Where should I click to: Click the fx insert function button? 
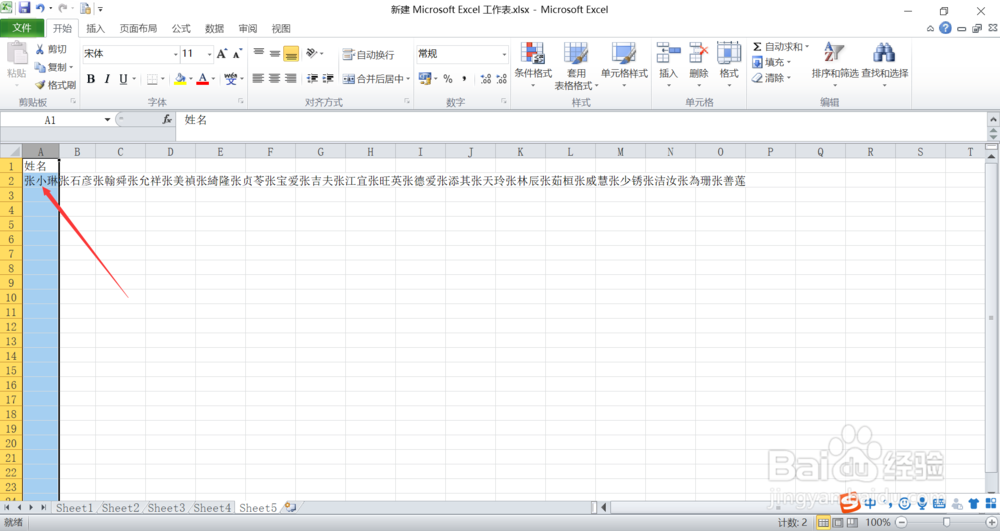point(167,119)
